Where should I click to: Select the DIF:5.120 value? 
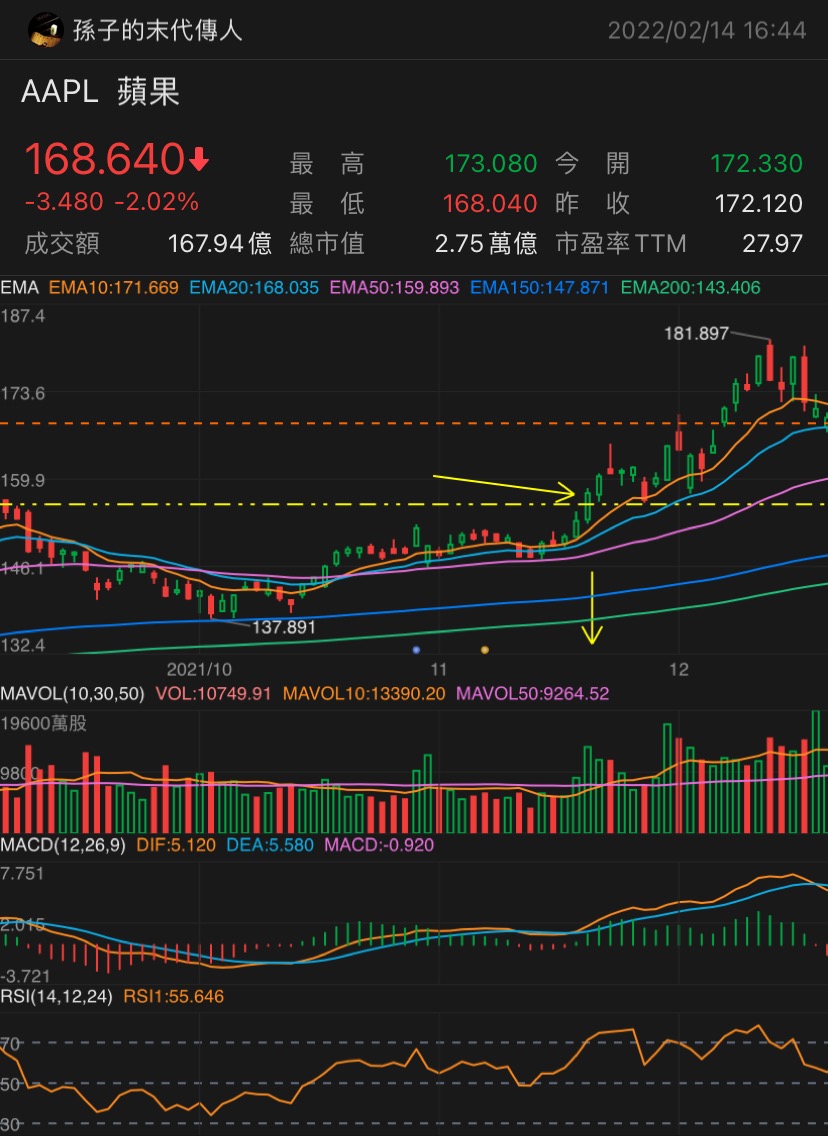pyautogui.click(x=176, y=845)
